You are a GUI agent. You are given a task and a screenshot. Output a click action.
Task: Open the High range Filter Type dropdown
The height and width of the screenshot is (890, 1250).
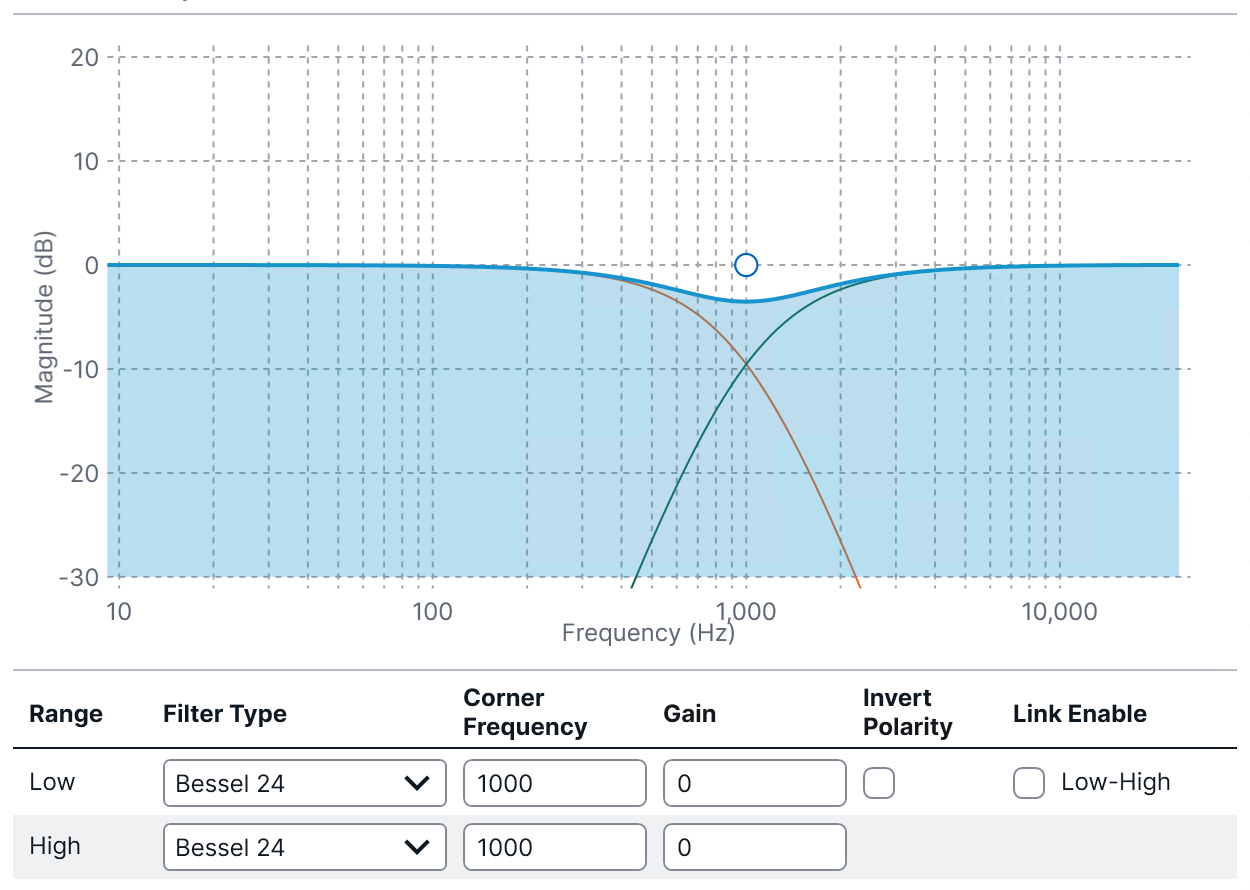coord(304,847)
